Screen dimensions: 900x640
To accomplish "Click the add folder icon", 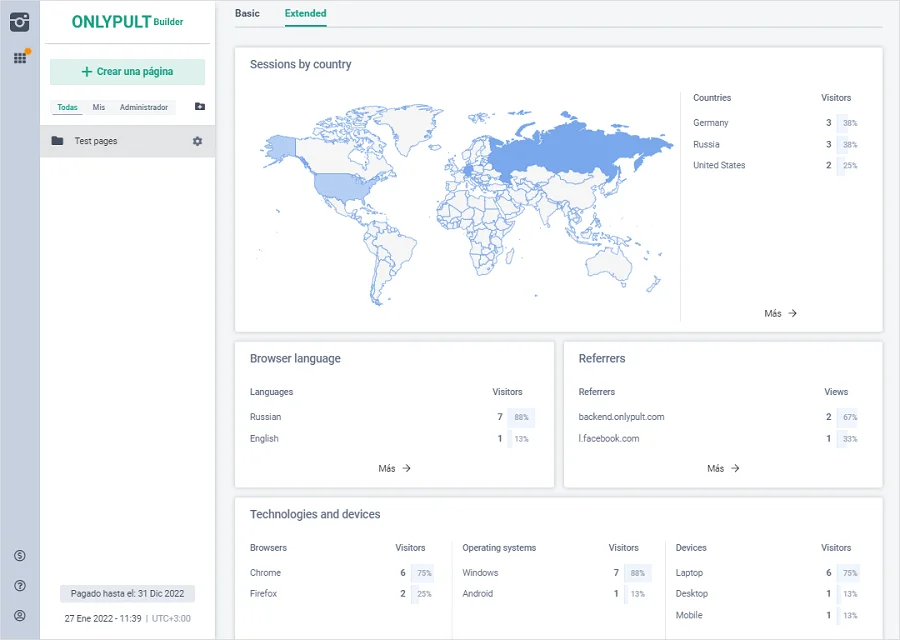I will coord(199,107).
